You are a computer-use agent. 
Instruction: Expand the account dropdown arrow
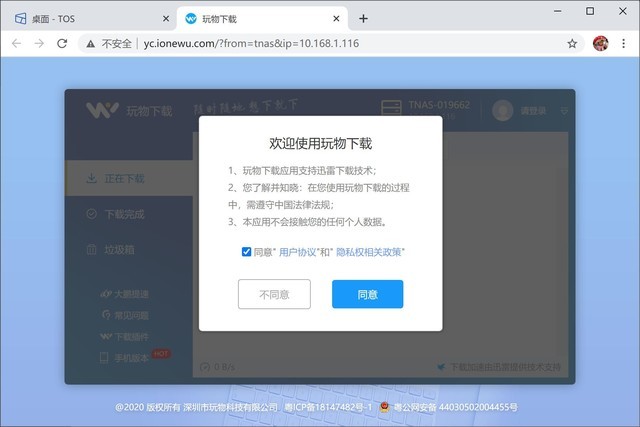(564, 111)
